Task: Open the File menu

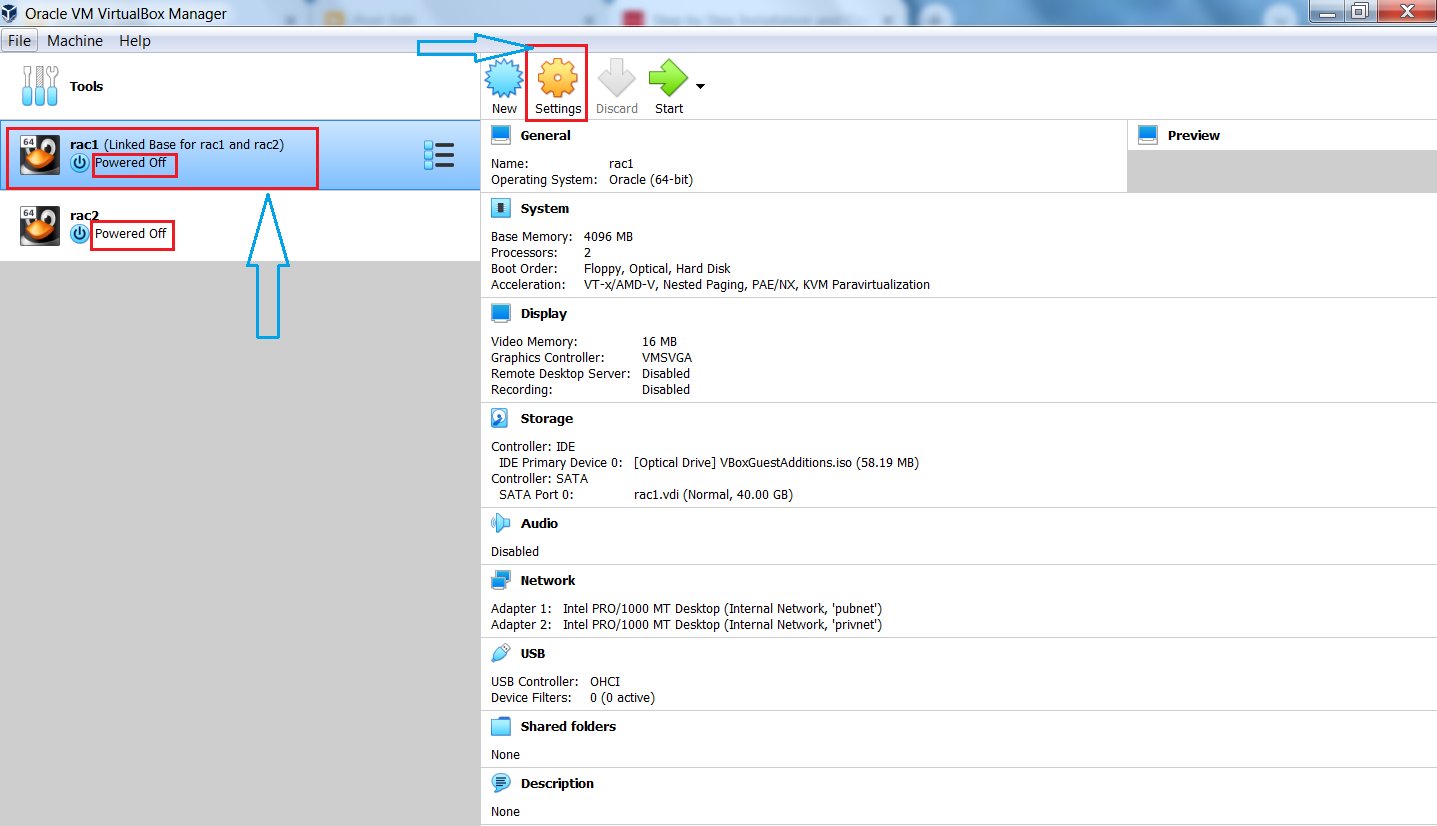Action: click(19, 41)
